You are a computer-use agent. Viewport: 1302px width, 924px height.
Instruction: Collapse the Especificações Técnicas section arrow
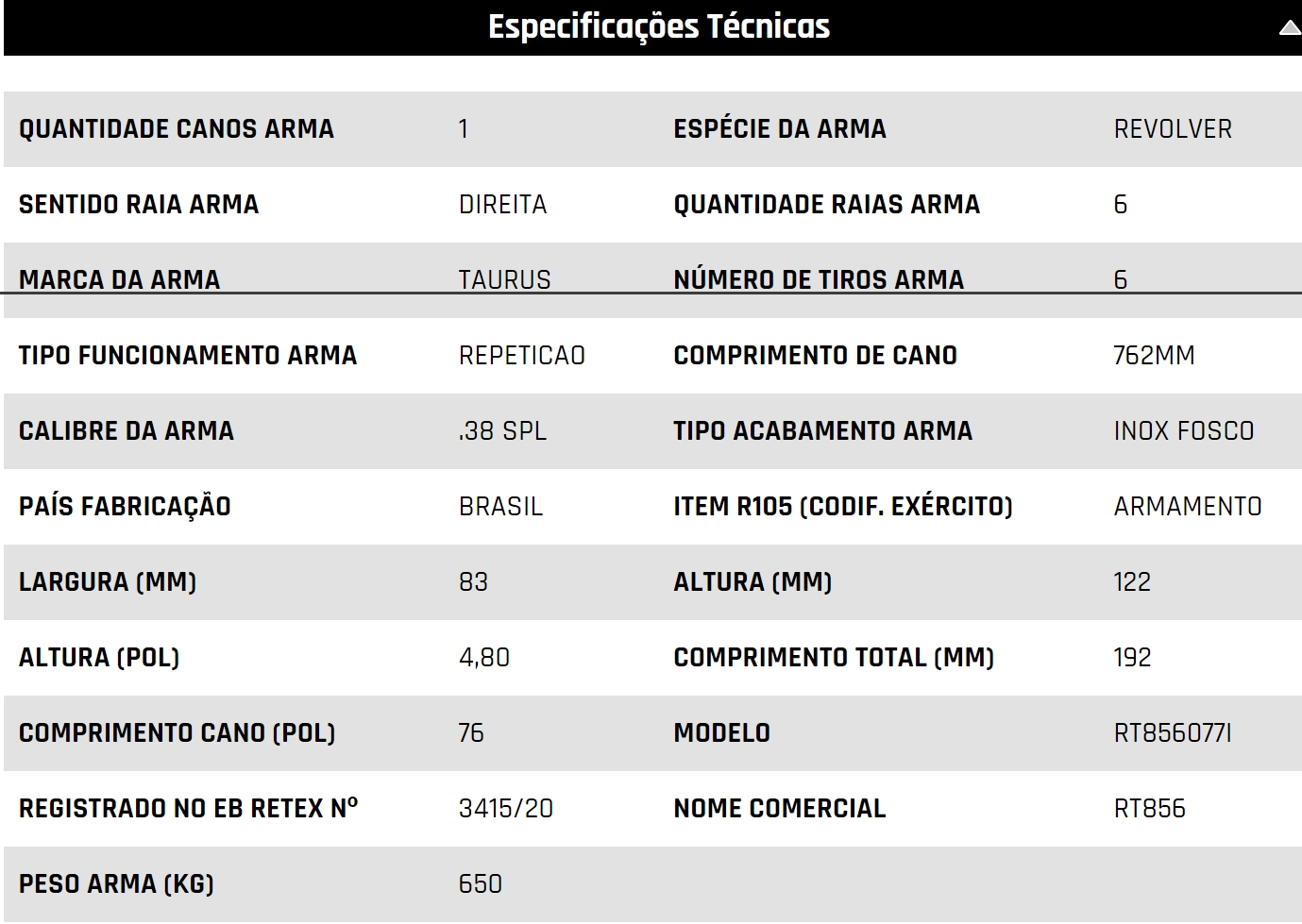pos(1290,28)
